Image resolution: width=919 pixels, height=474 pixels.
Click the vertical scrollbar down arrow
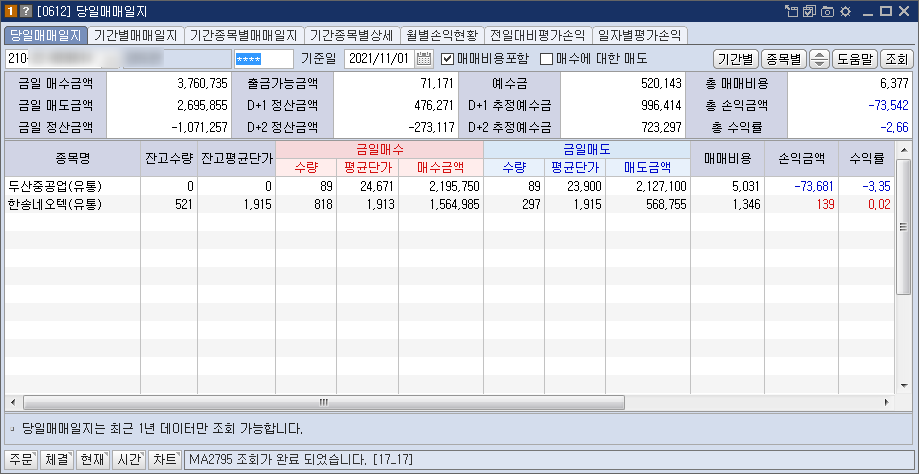coord(903,386)
